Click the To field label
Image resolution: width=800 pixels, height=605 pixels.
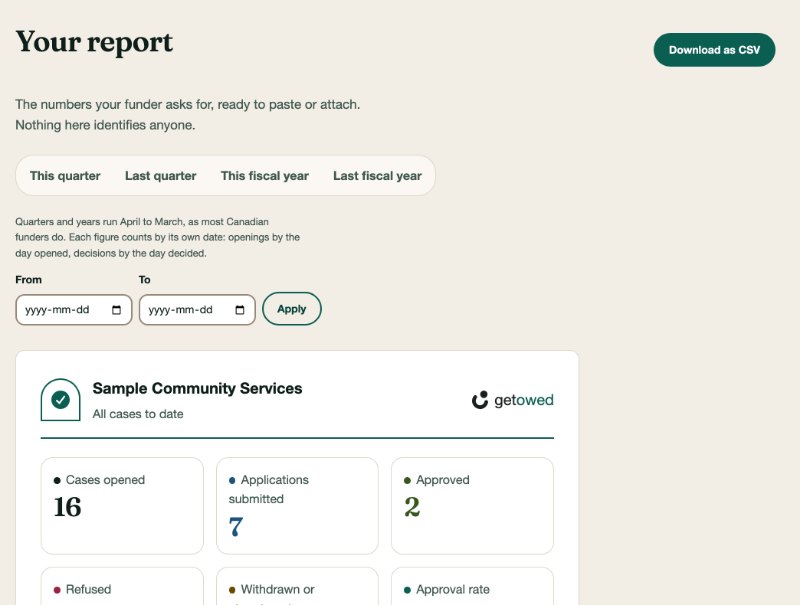click(144, 280)
